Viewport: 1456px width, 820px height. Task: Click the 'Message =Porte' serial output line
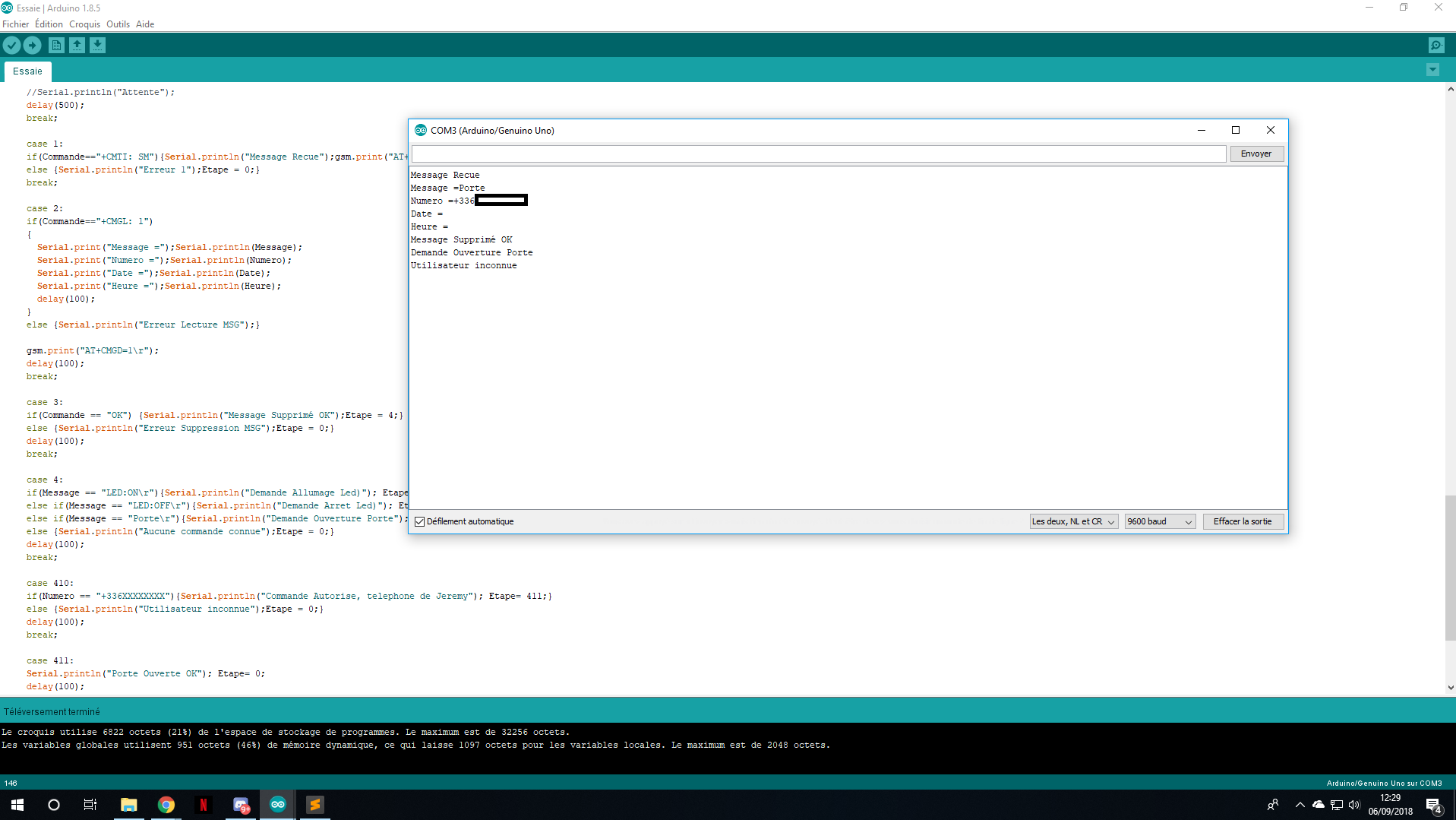click(x=447, y=188)
